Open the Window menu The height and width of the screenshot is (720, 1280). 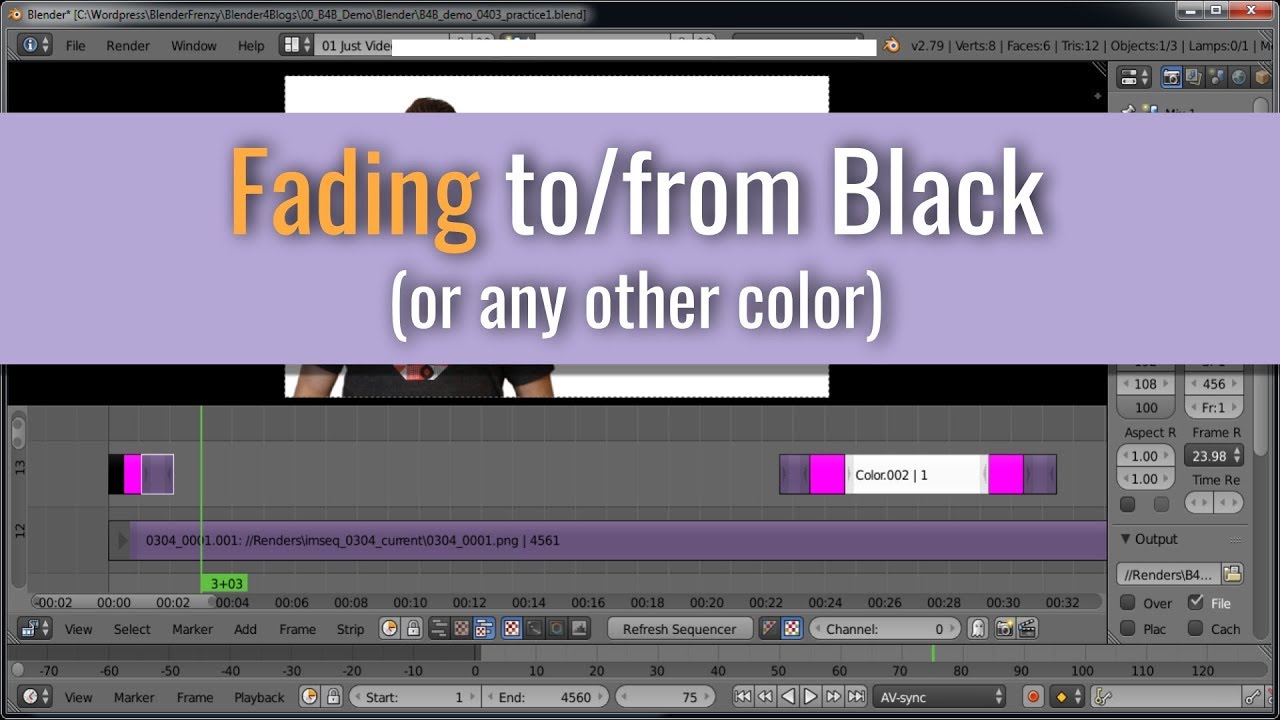tap(194, 46)
